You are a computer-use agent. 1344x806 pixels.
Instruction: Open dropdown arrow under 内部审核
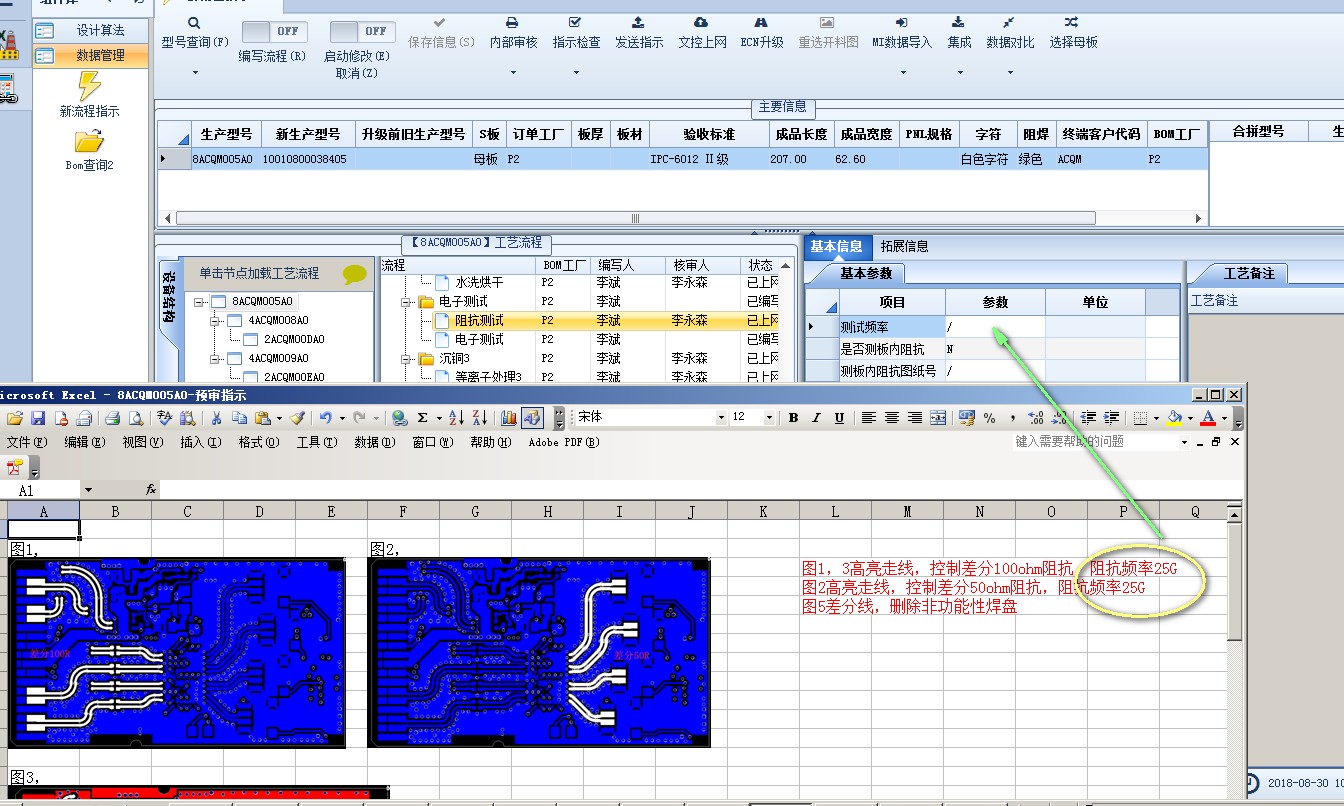(513, 72)
